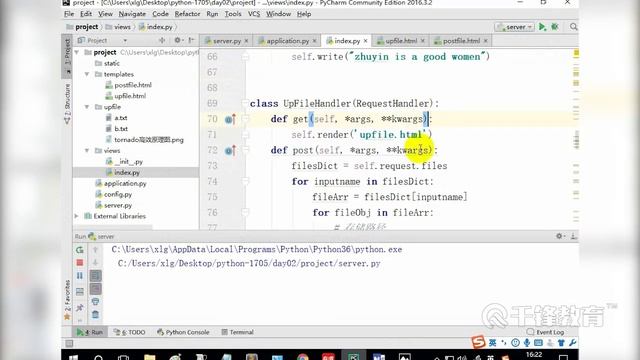Viewport: 640px width, 360px height.
Task: Close the index.py editor tab
Action: (x=365, y=41)
